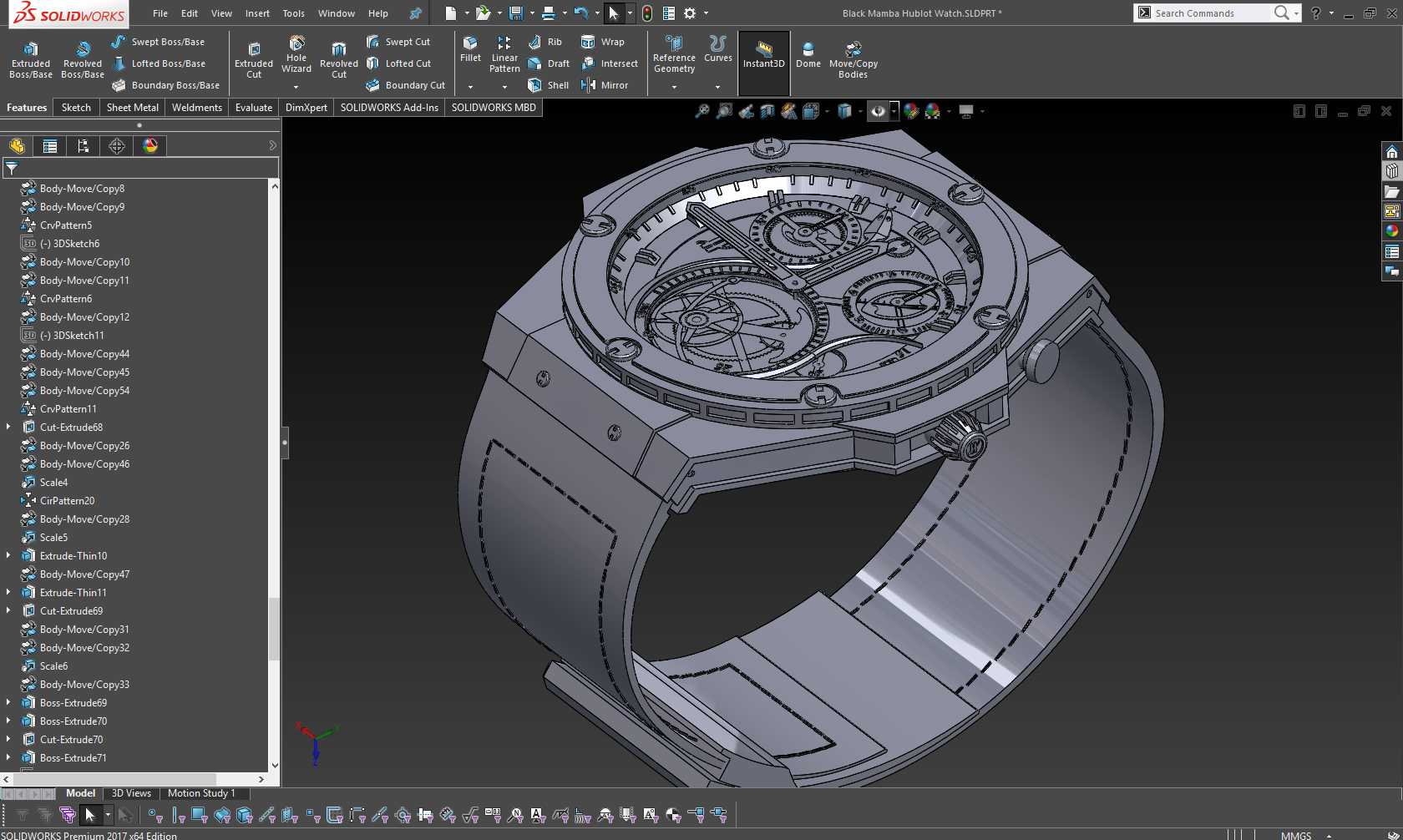
Task: Open the Insert menu
Action: pyautogui.click(x=257, y=13)
